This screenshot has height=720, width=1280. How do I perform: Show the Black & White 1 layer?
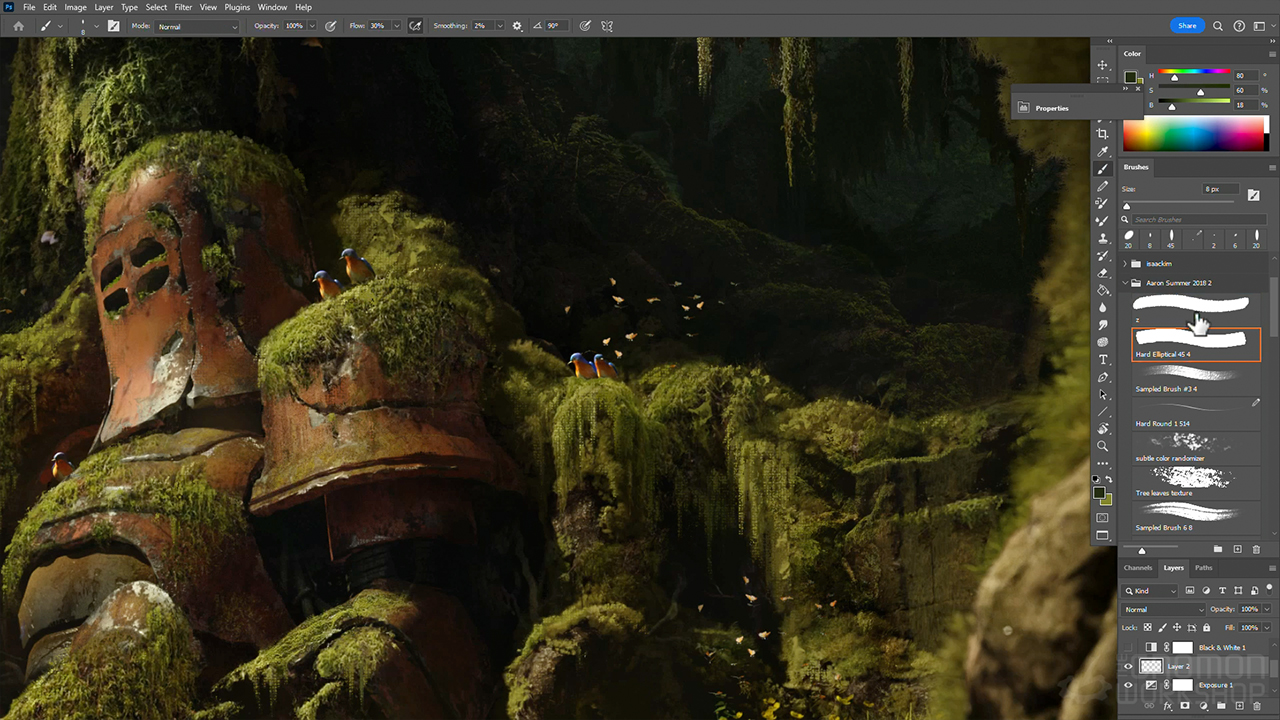click(1128, 647)
